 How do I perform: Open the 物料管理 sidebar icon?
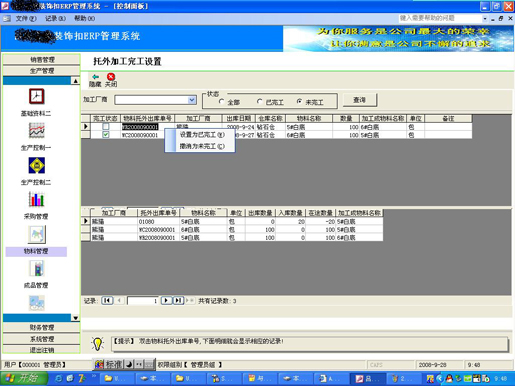[x=37, y=234]
